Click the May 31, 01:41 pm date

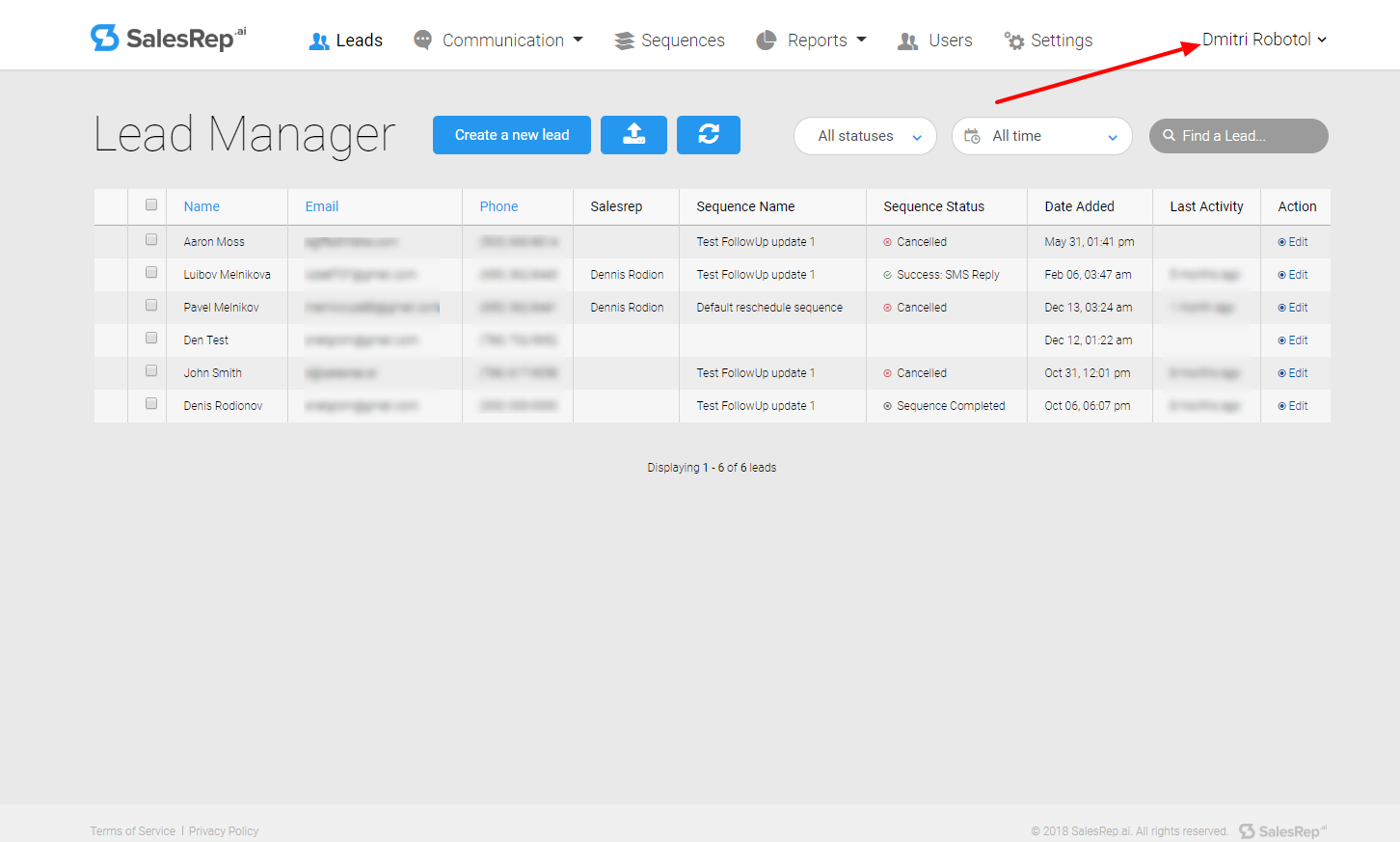1090,242
